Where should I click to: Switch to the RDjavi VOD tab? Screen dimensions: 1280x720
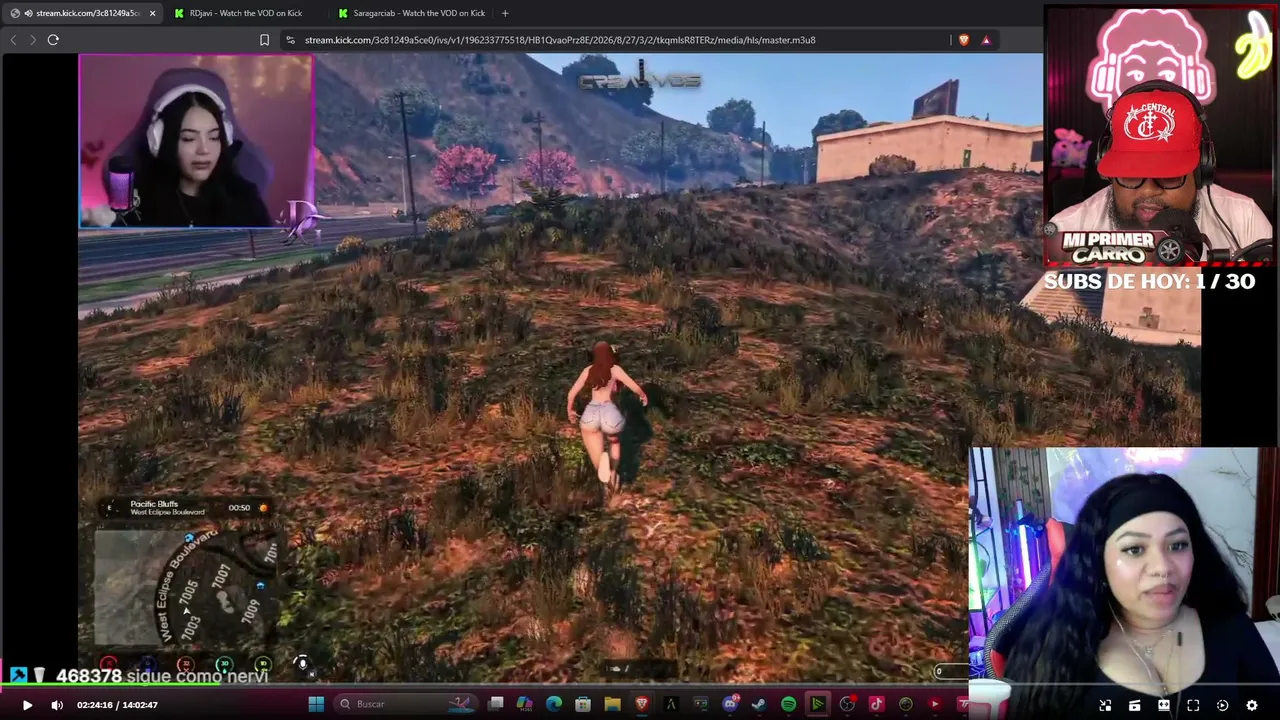pyautogui.click(x=246, y=13)
